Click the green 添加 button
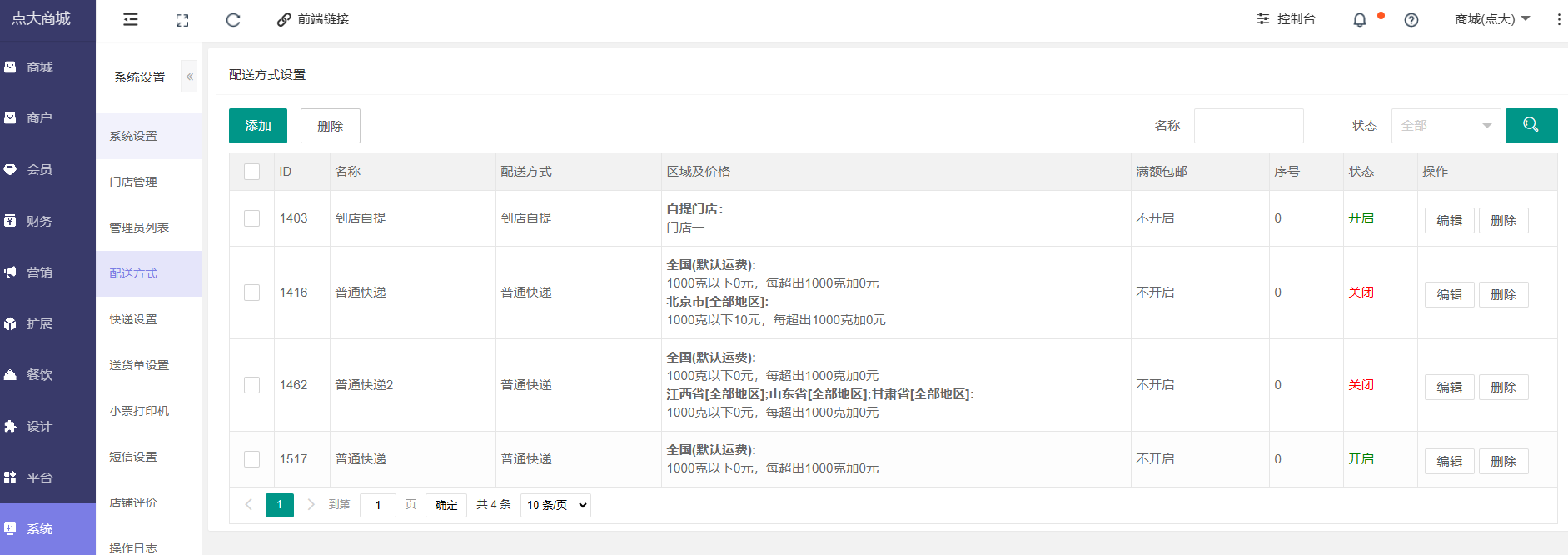 coord(258,126)
